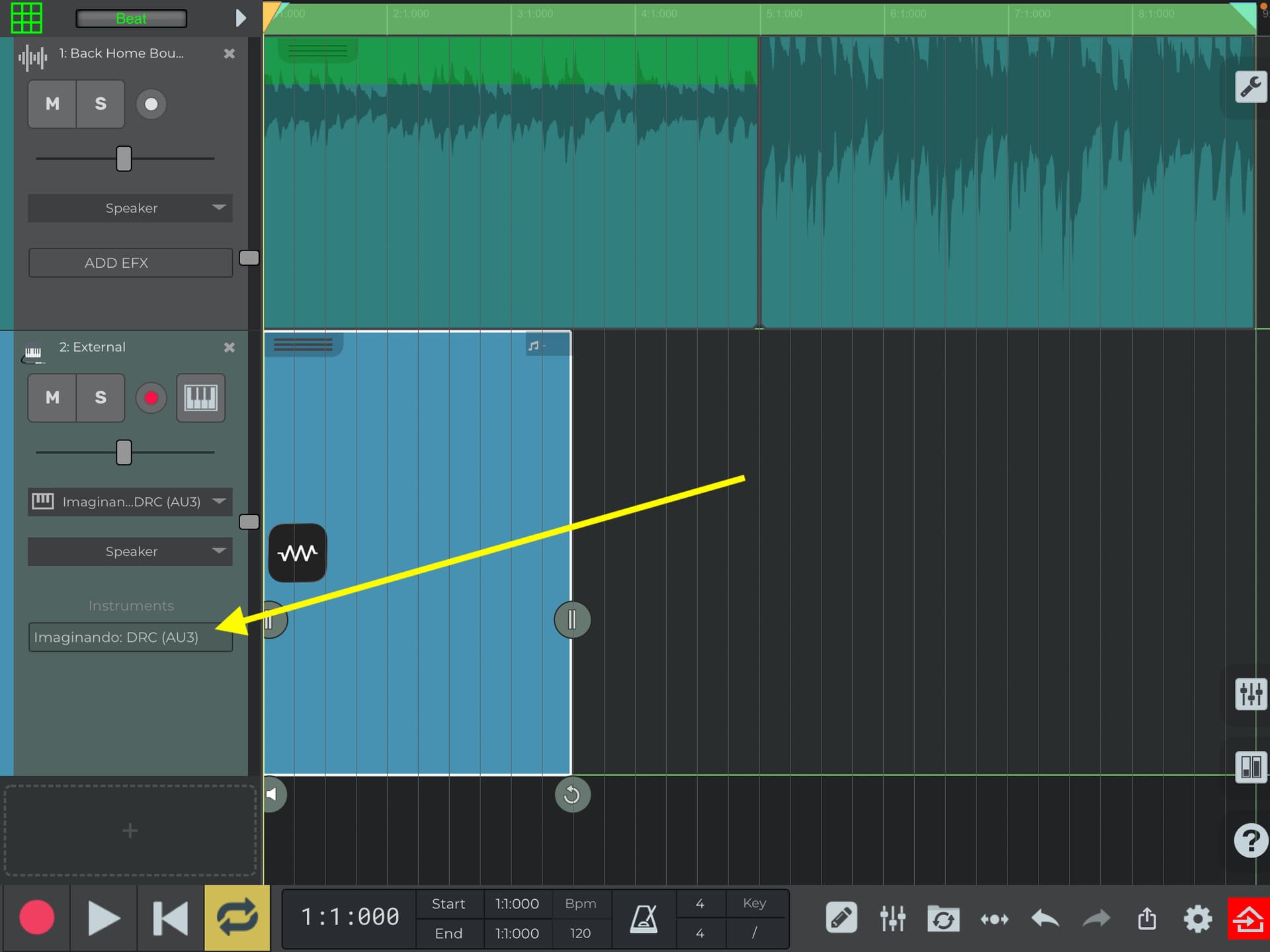The image size is (1270, 952).
Task: Solo track 2 External
Action: pyautogui.click(x=101, y=397)
